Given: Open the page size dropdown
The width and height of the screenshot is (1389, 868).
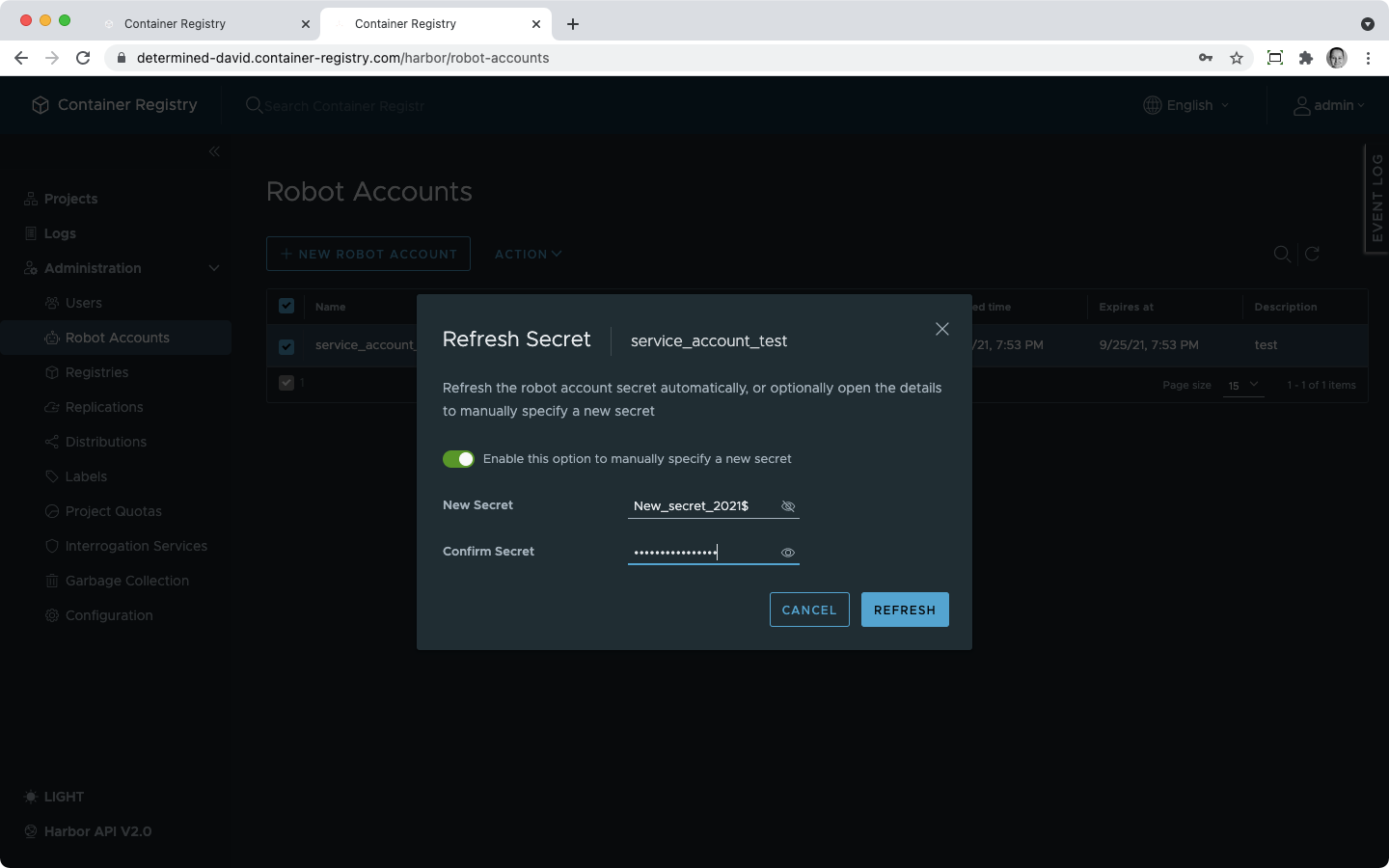Looking at the screenshot, I should [1243, 385].
